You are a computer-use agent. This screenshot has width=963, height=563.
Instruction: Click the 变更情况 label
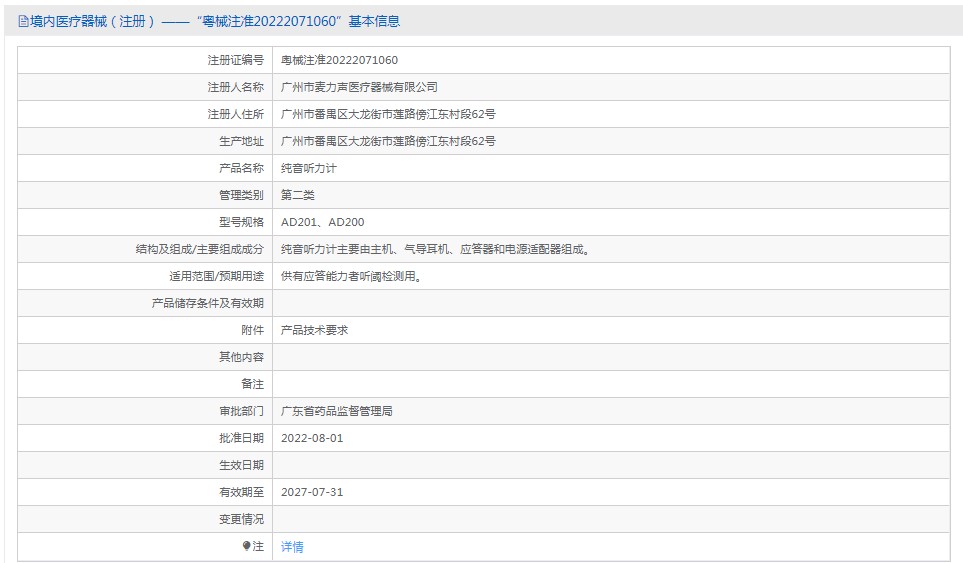click(x=241, y=519)
